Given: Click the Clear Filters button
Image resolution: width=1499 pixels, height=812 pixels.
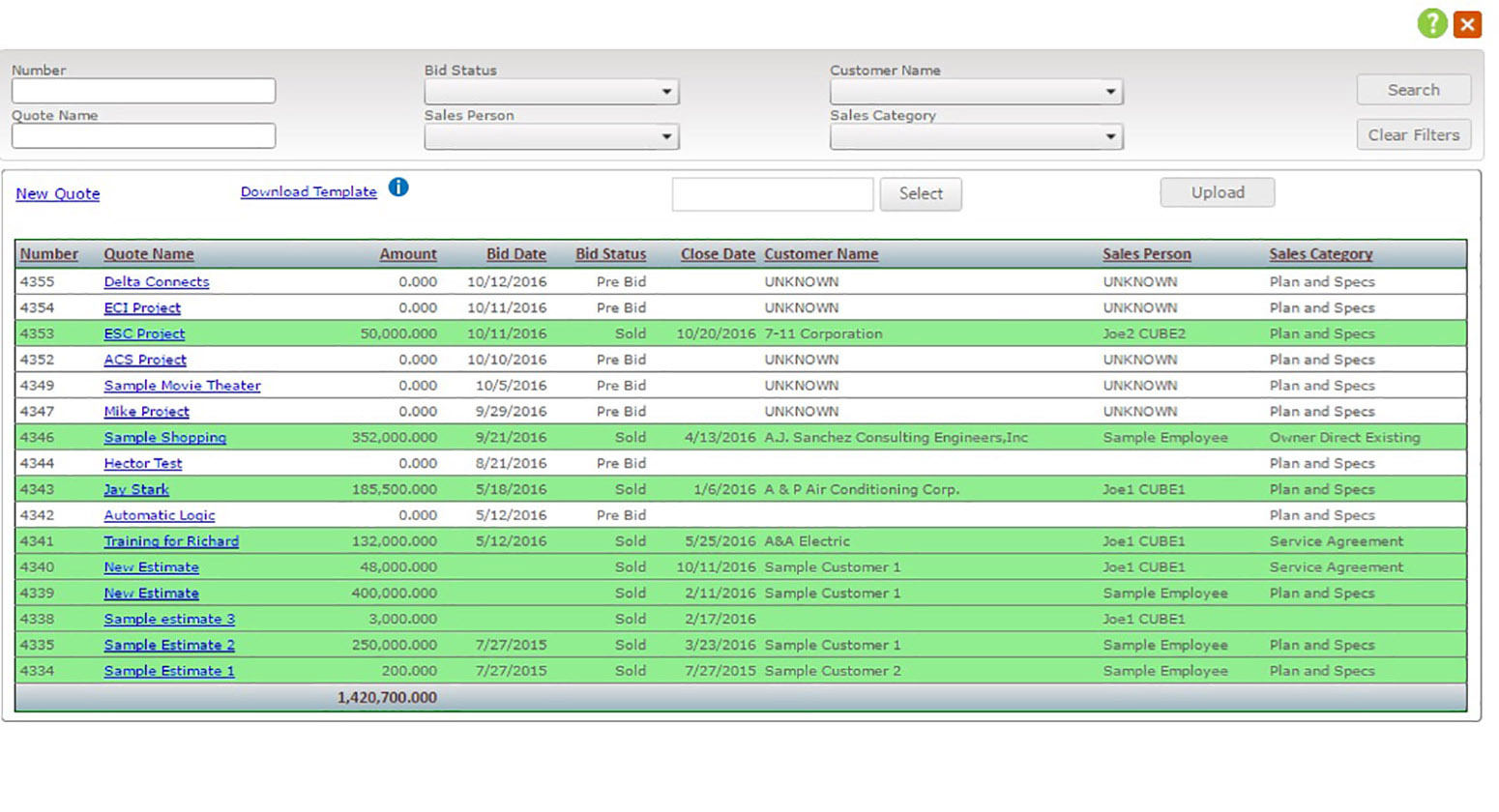Looking at the screenshot, I should coord(1413,135).
